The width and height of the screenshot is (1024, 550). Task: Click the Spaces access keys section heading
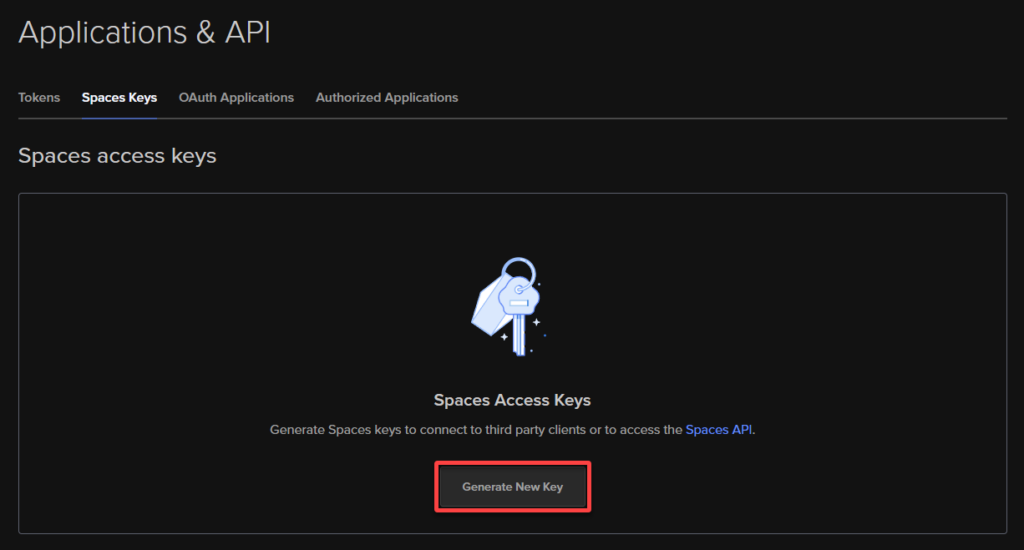pos(117,156)
